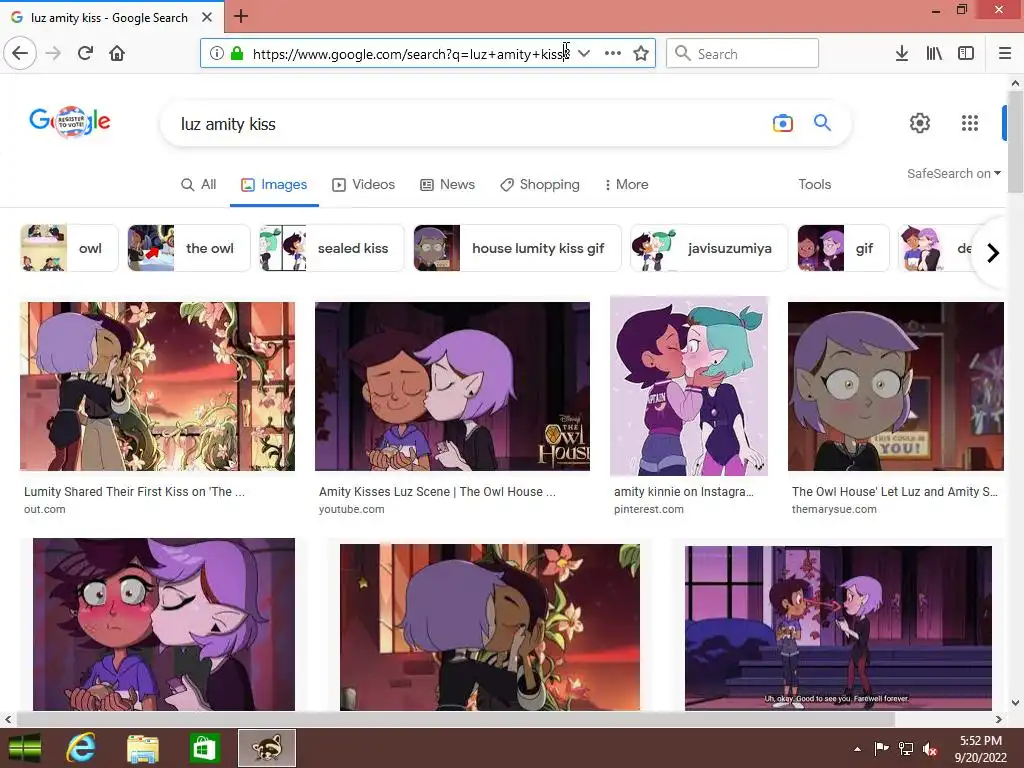Switch to the All results tab
This screenshot has width=1024, height=768.
point(199,185)
